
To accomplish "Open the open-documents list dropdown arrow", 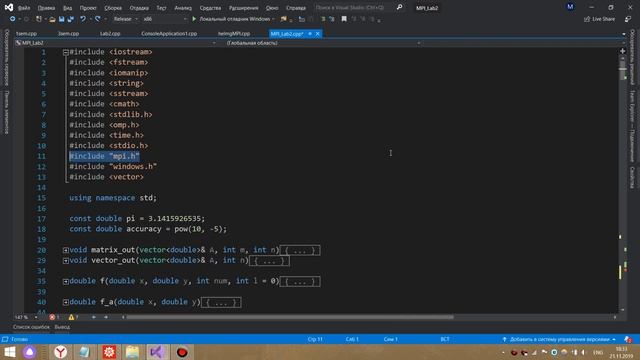I will pos(624,34).
